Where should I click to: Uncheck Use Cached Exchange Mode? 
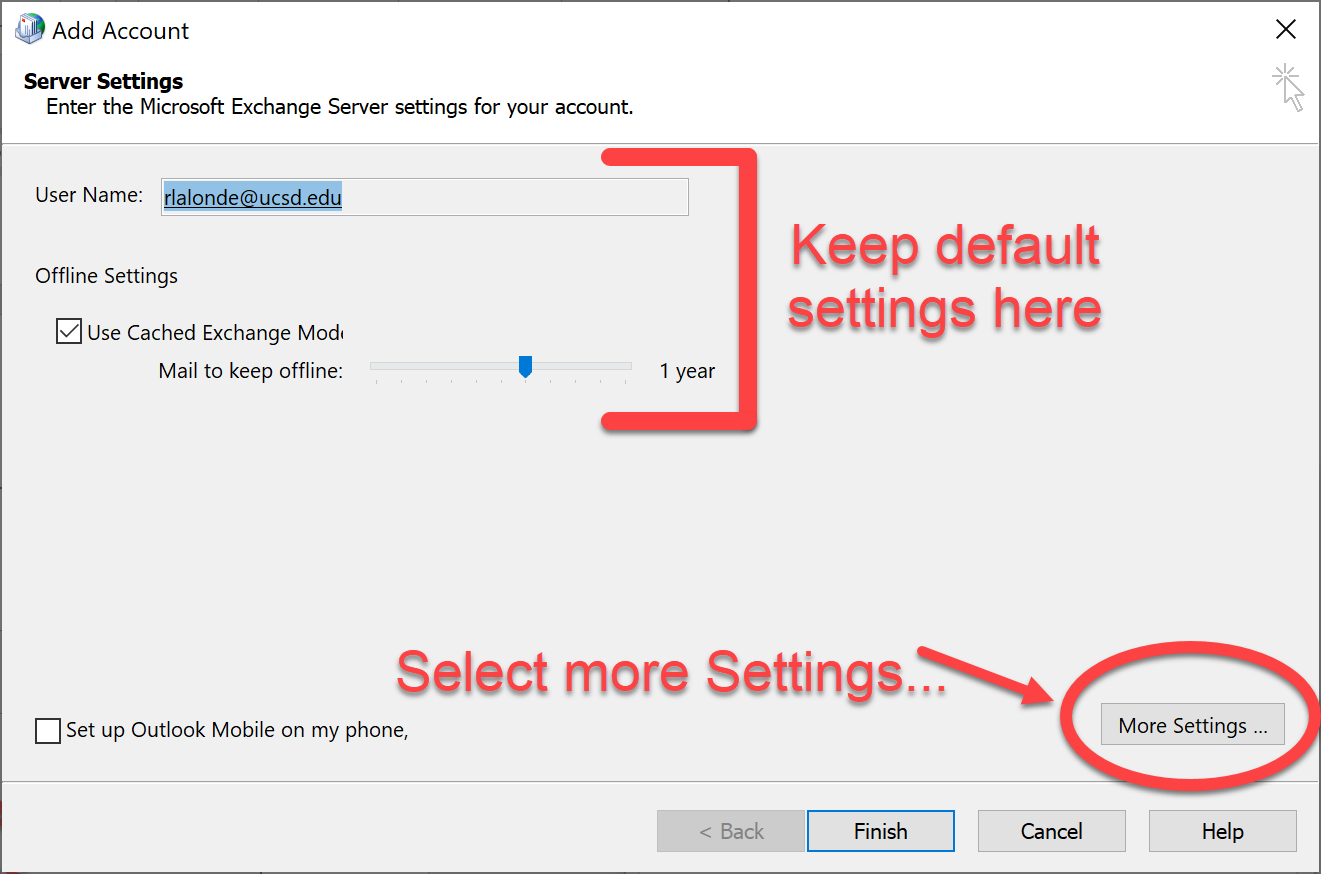coord(69,332)
